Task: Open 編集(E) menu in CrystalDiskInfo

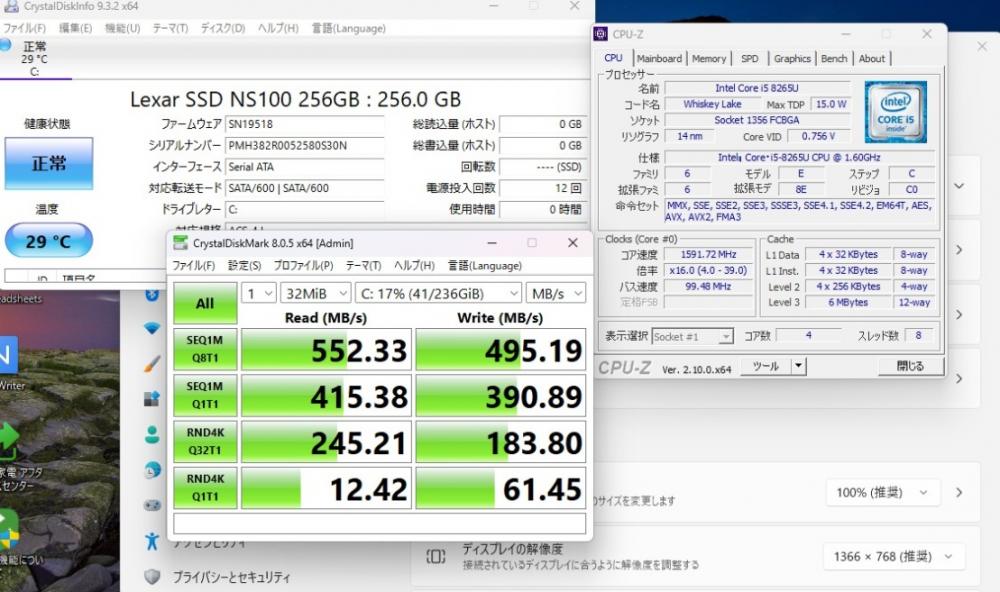Action: tap(75, 28)
